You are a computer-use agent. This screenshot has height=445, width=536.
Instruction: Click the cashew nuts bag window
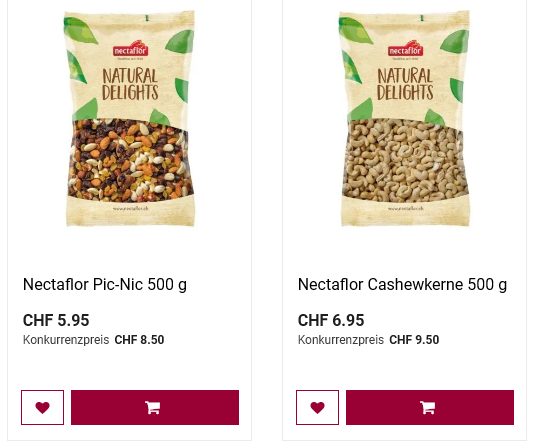(405, 160)
